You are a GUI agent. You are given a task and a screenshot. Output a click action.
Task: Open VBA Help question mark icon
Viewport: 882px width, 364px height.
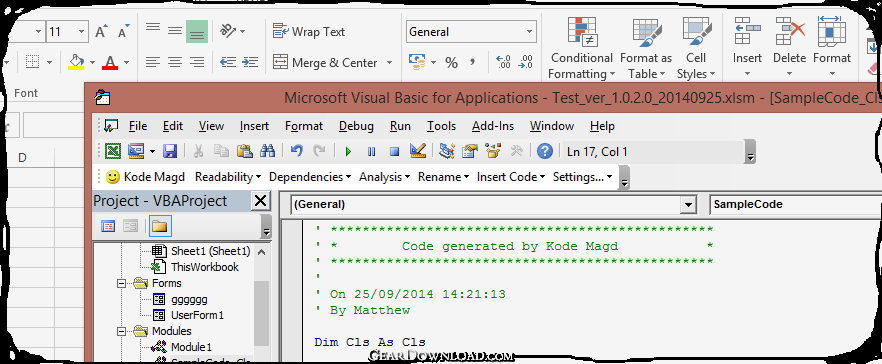click(x=544, y=151)
